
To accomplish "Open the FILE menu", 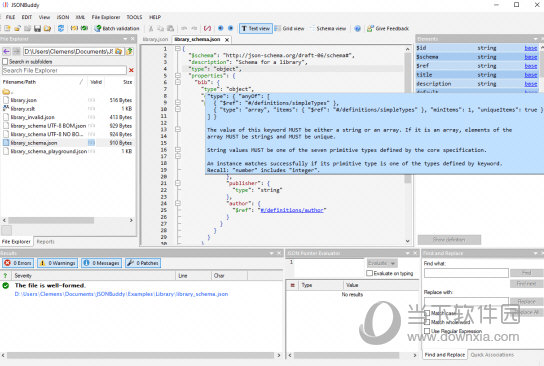I will click(x=10, y=17).
